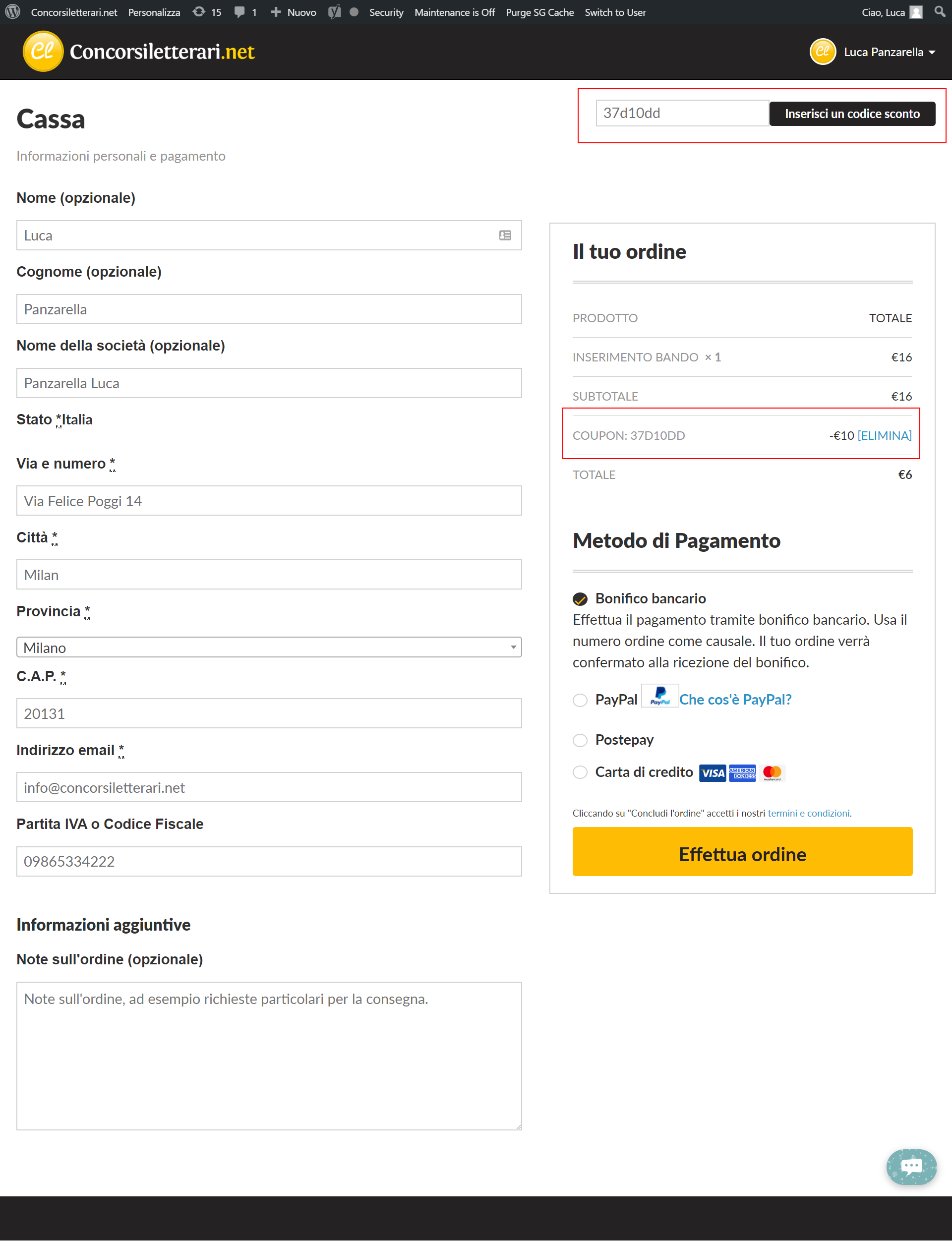This screenshot has width=952, height=1241.
Task: Focus the Via e numero address field
Action: coord(269,500)
